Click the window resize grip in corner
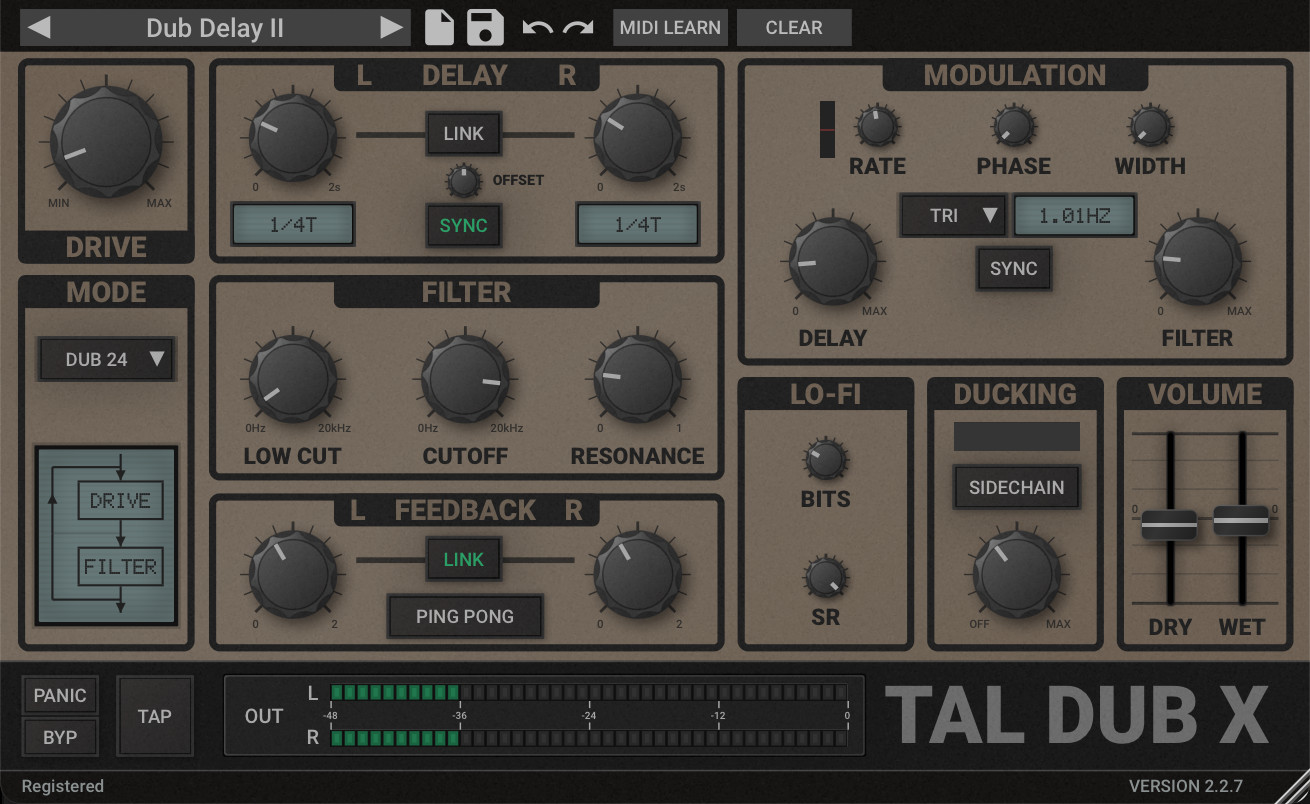Viewport: 1310px width, 804px height. 1293,788
